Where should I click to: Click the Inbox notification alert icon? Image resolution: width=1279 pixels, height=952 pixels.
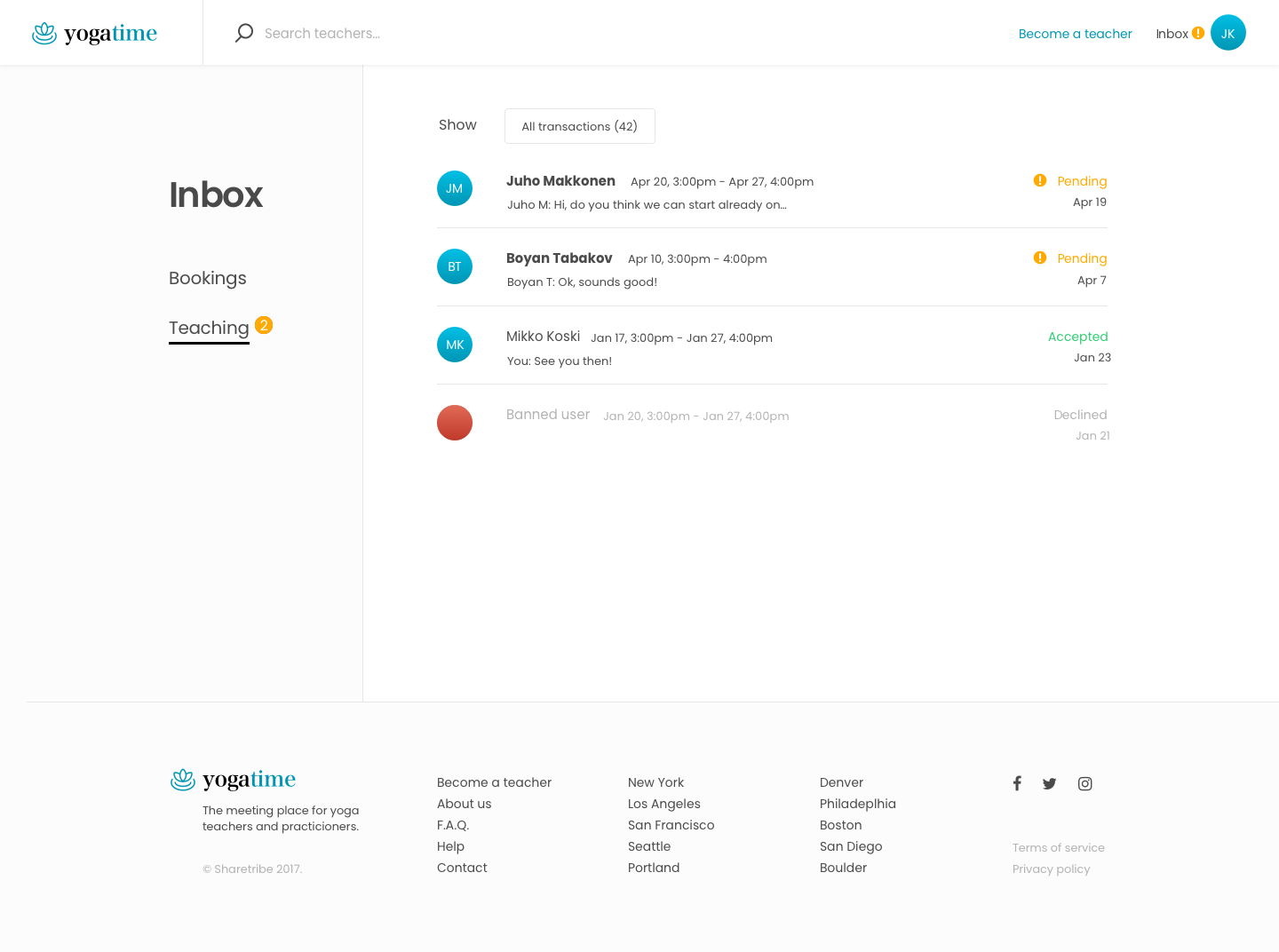1197,32
